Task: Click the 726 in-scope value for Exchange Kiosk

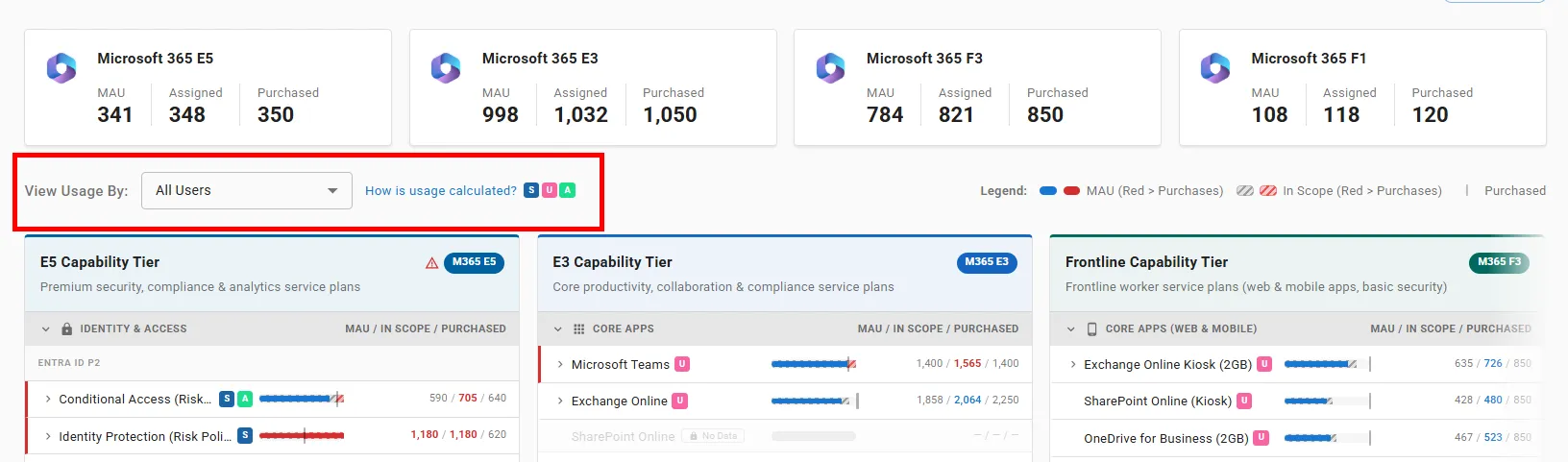Action: pyautogui.click(x=1493, y=363)
